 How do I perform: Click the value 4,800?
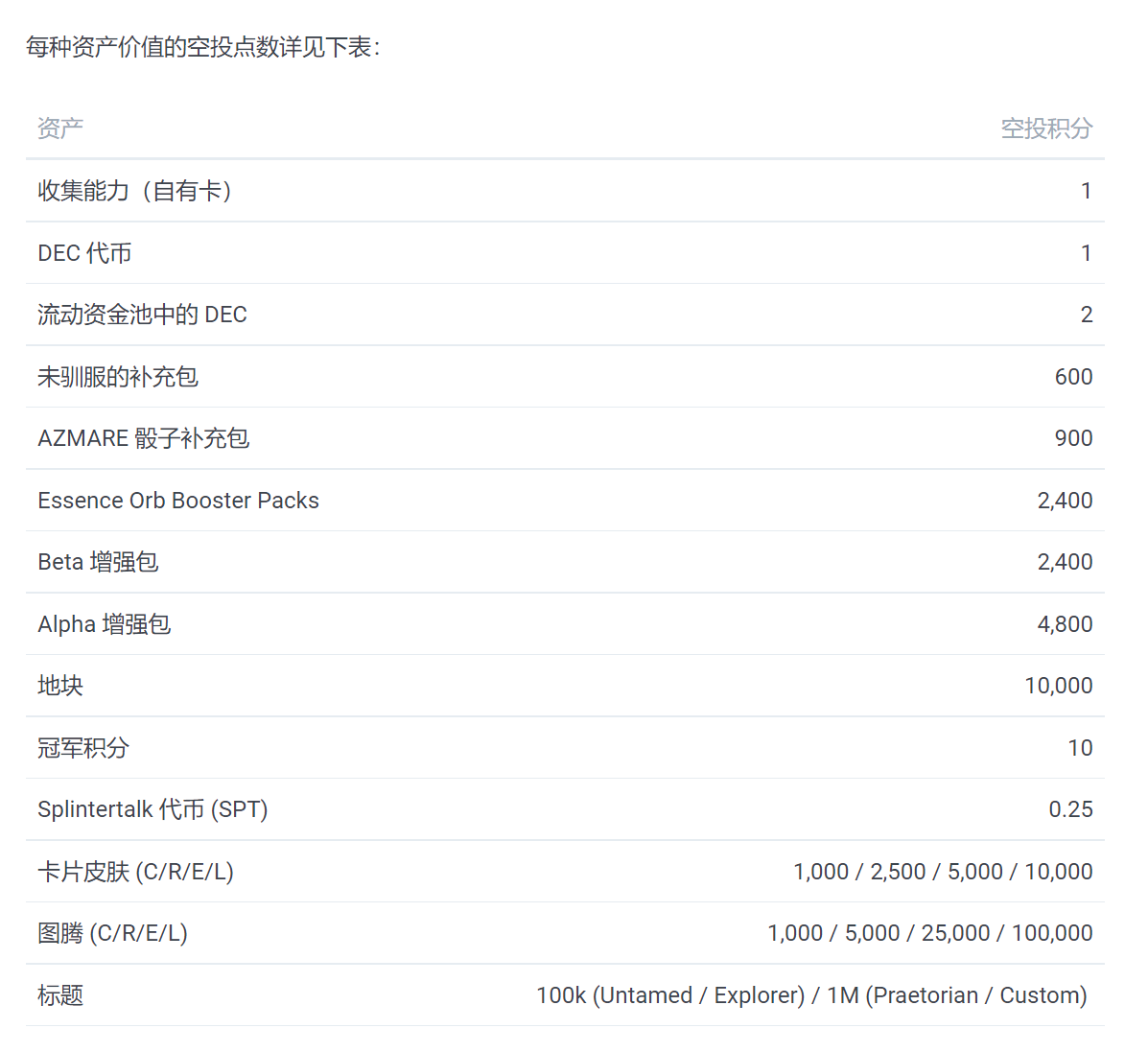[x=1065, y=624]
